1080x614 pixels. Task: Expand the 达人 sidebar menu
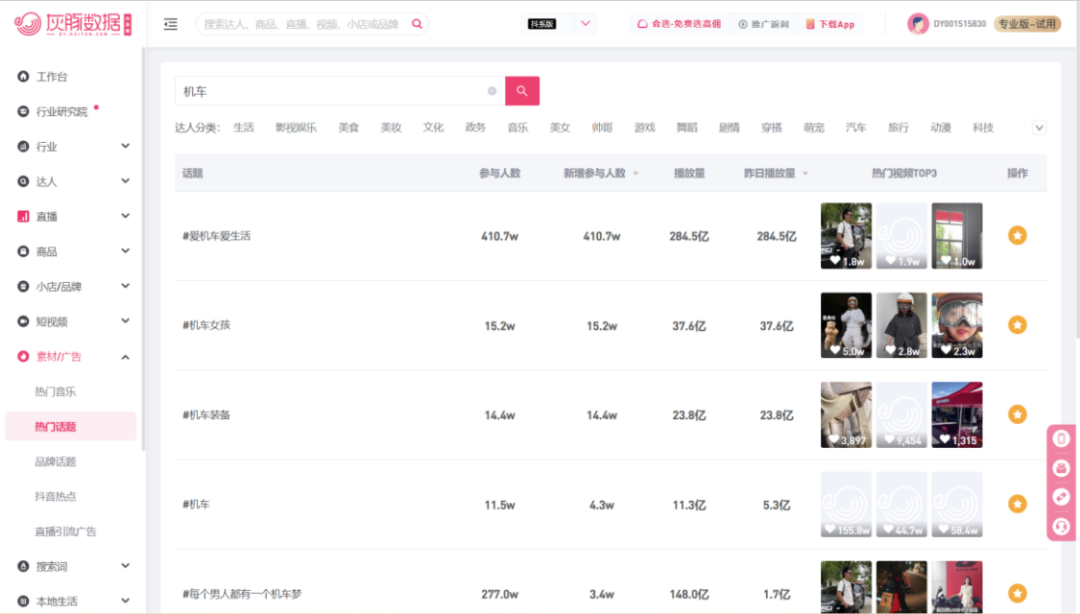point(125,181)
